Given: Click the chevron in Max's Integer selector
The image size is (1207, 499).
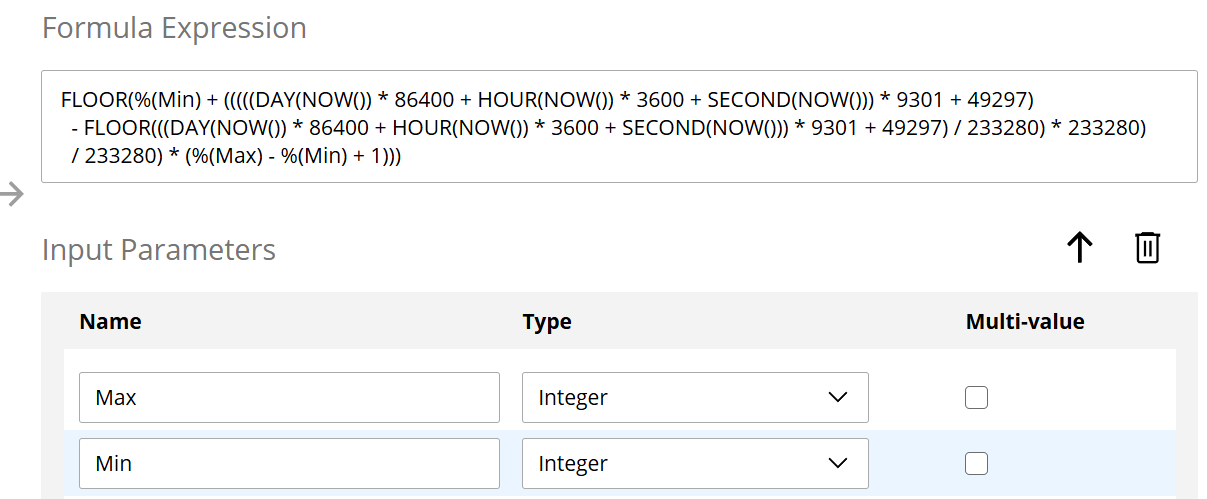Looking at the screenshot, I should point(838,398).
